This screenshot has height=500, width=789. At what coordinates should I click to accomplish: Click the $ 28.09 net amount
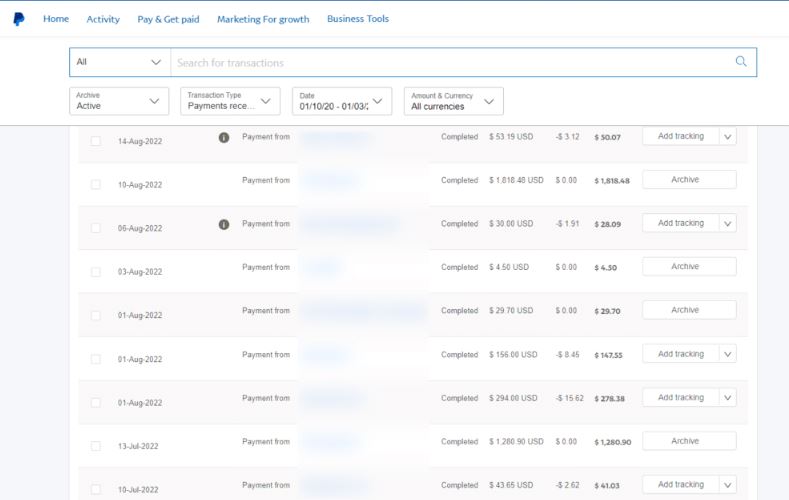(607, 224)
